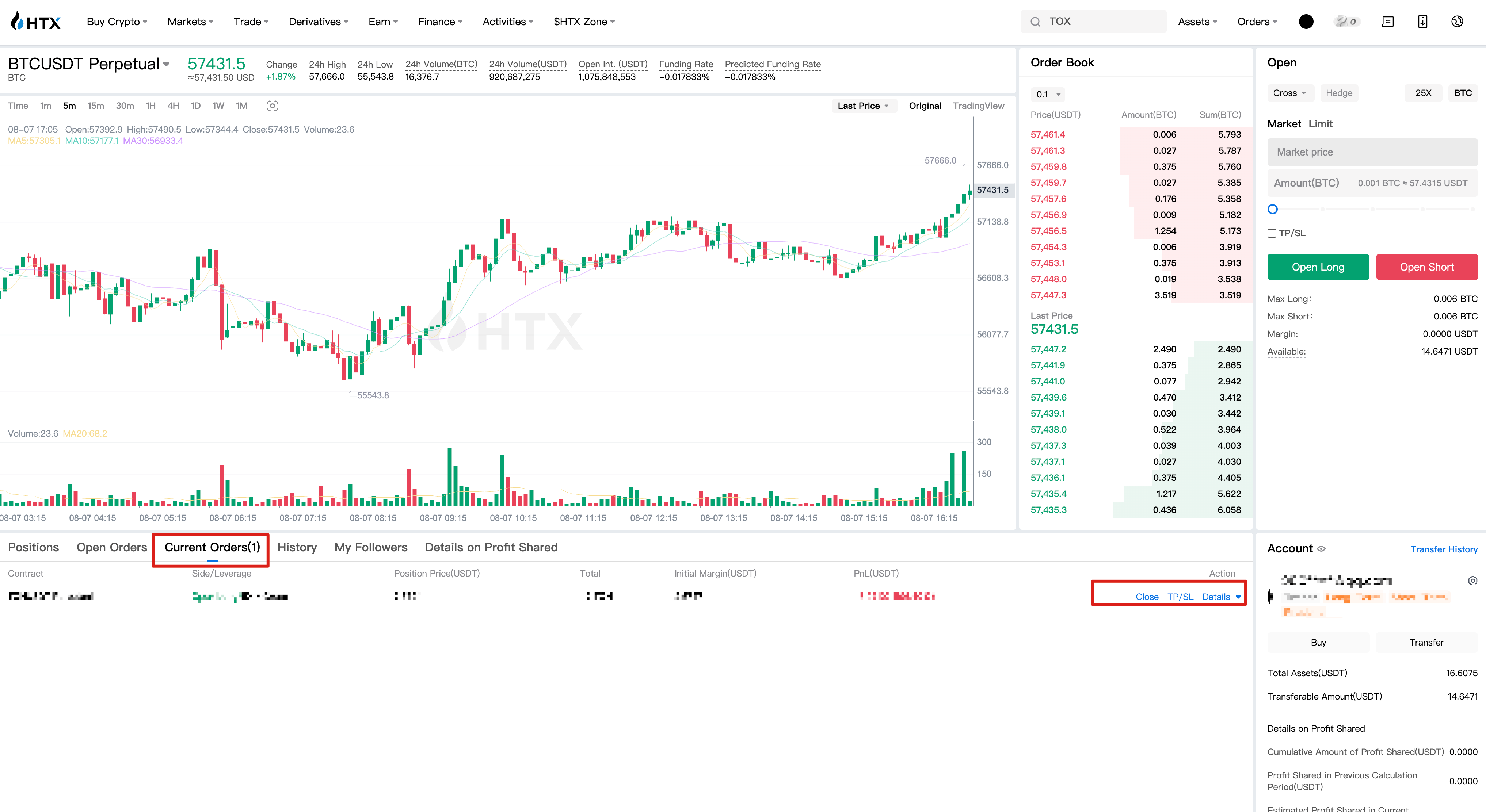Click the Buy button in Account
Image resolution: width=1486 pixels, height=812 pixels.
coord(1318,643)
